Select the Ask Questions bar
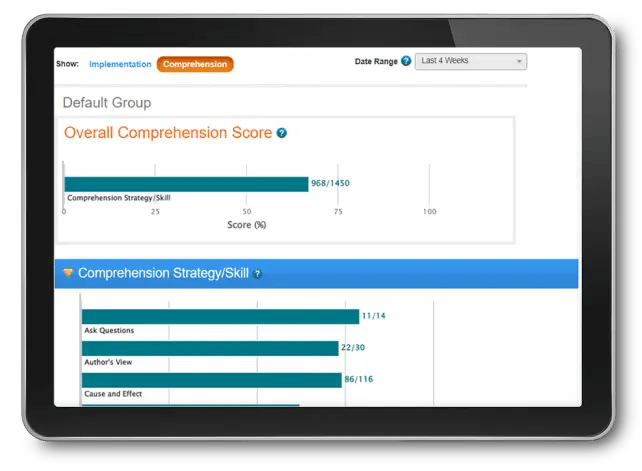642x471 pixels. click(220, 316)
